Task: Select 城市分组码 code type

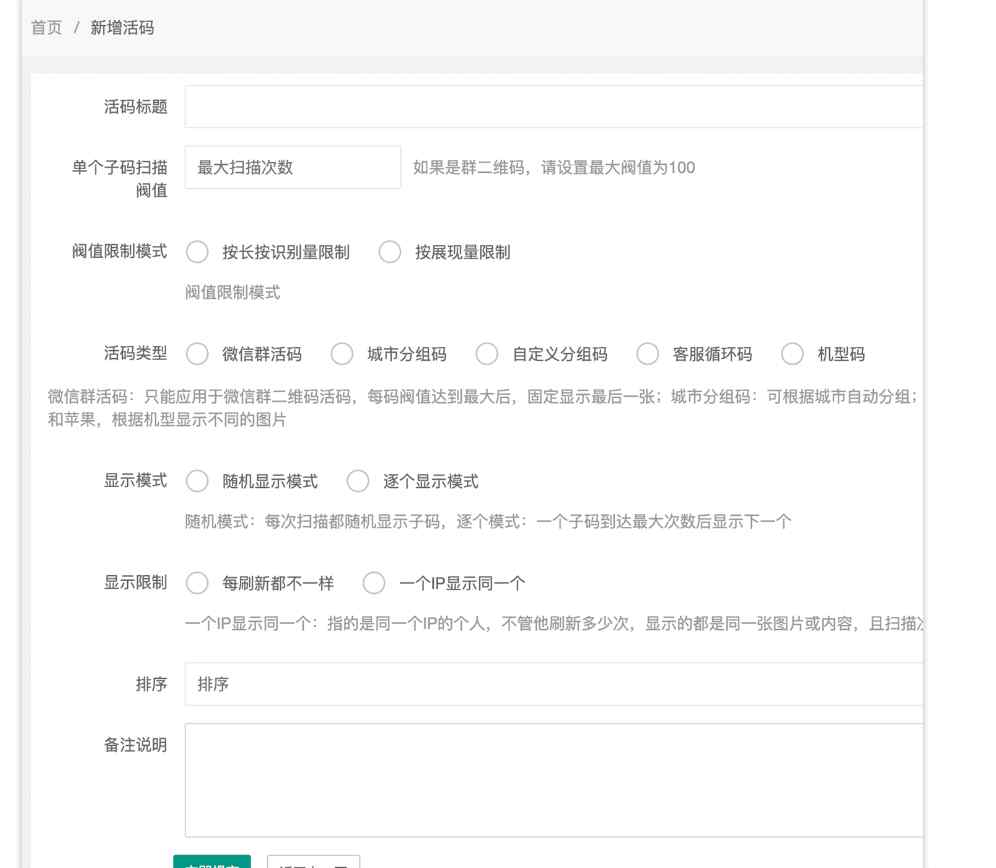Action: click(x=343, y=354)
